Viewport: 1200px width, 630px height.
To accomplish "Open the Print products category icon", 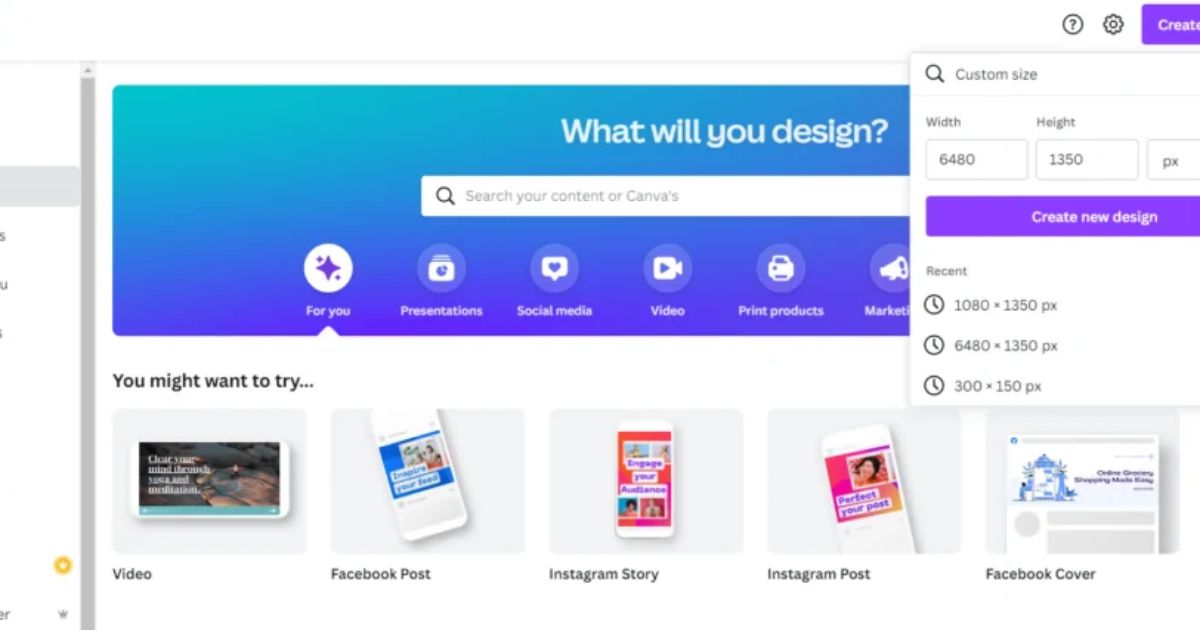I will (780, 268).
